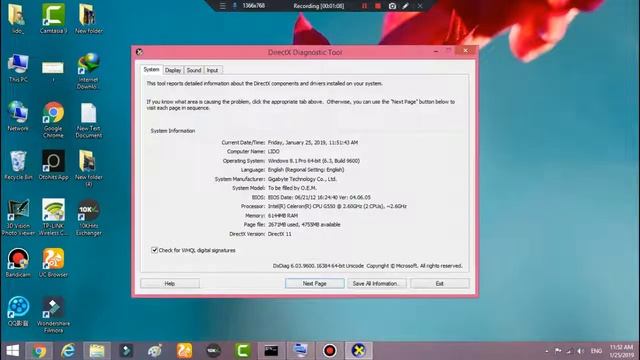Image resolution: width=640 pixels, height=360 pixels.
Task: Select Google Chrome desktop shortcut
Action: (53, 120)
